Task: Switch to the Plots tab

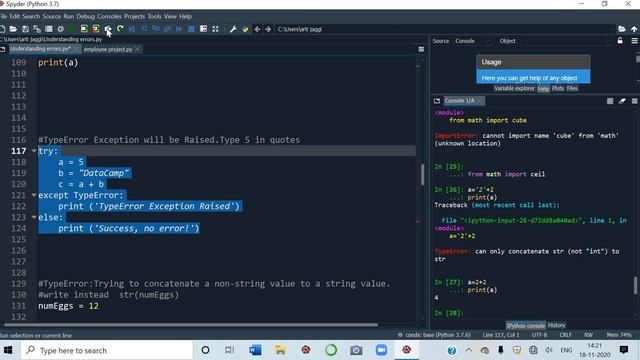Action: pos(558,89)
